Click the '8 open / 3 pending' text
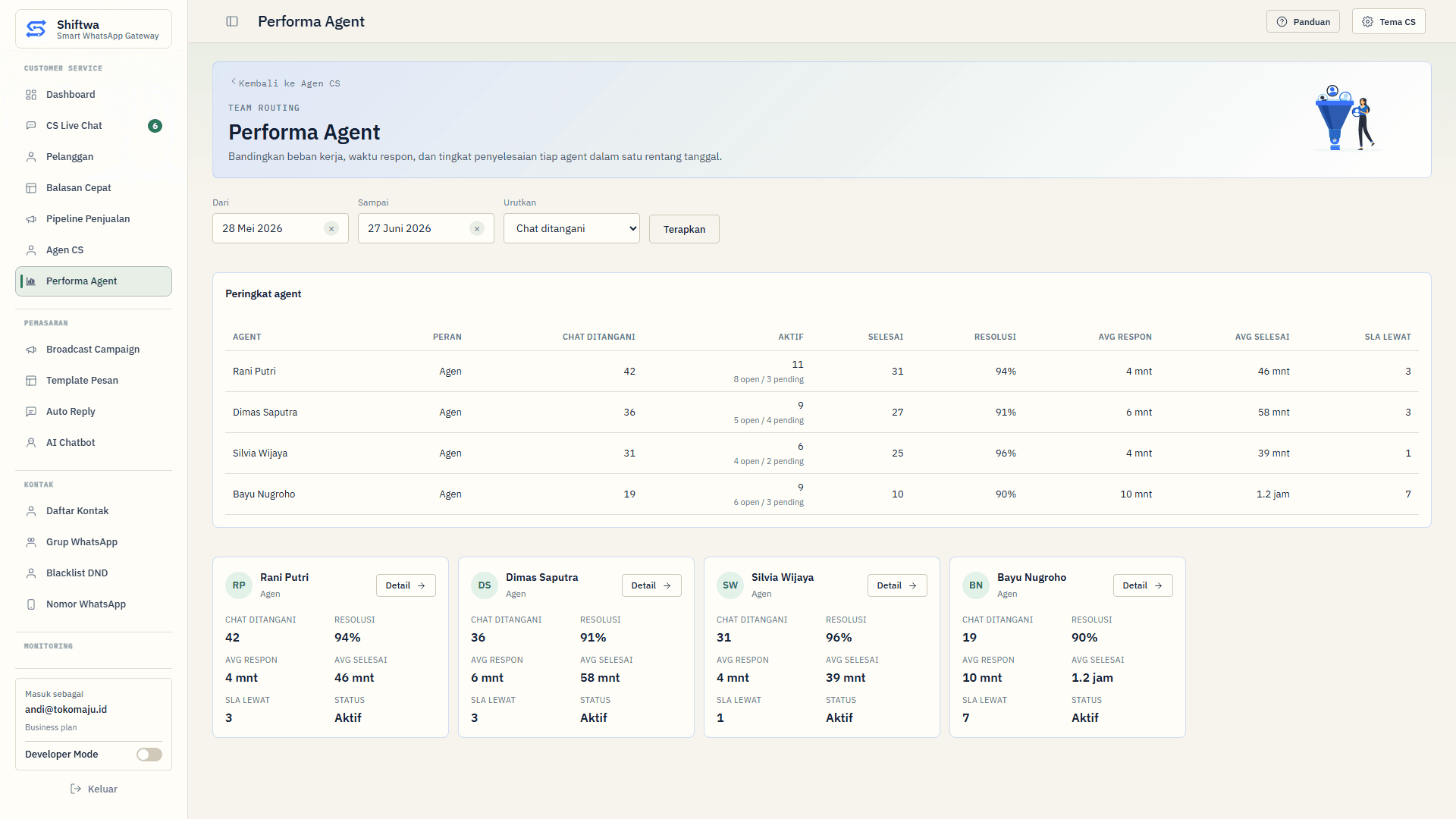This screenshot has width=1456, height=819. [x=768, y=379]
